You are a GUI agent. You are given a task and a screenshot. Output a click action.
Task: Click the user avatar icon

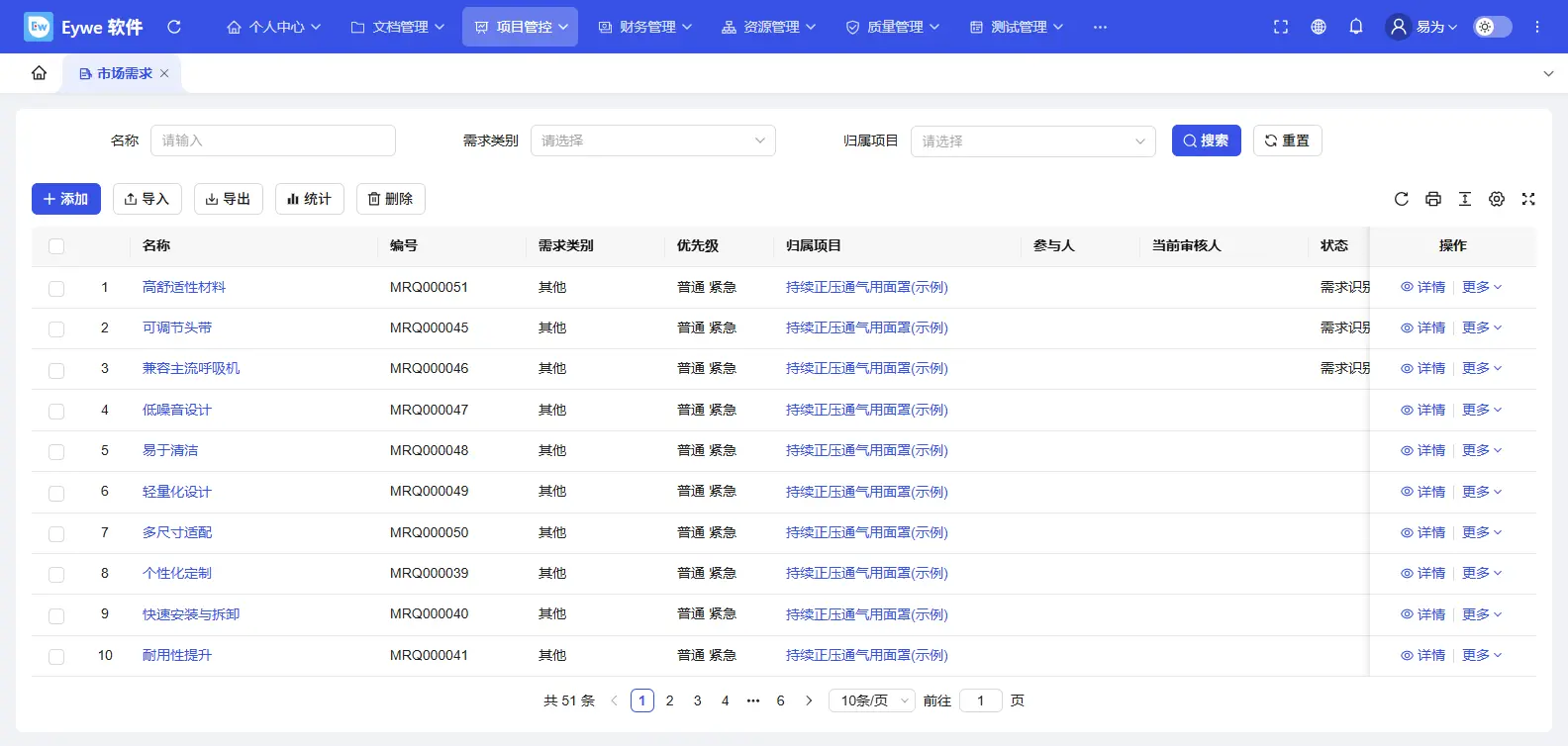[1398, 27]
